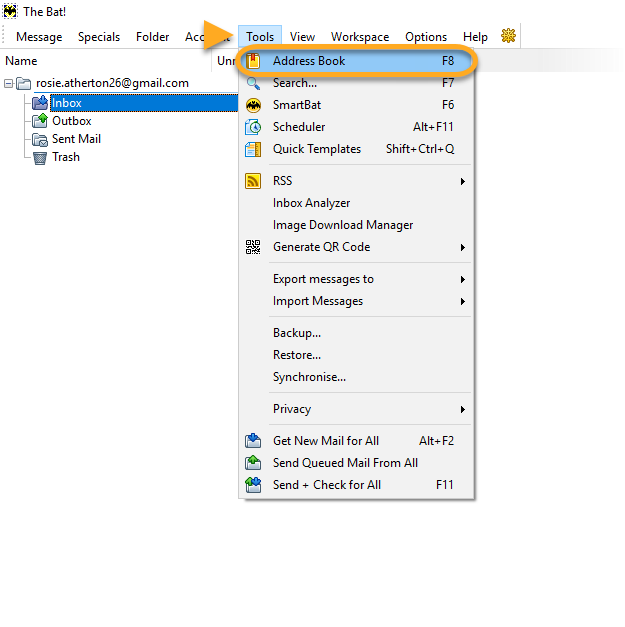625x627 pixels.
Task: Open Scheduler menu entry
Action: coord(356,127)
